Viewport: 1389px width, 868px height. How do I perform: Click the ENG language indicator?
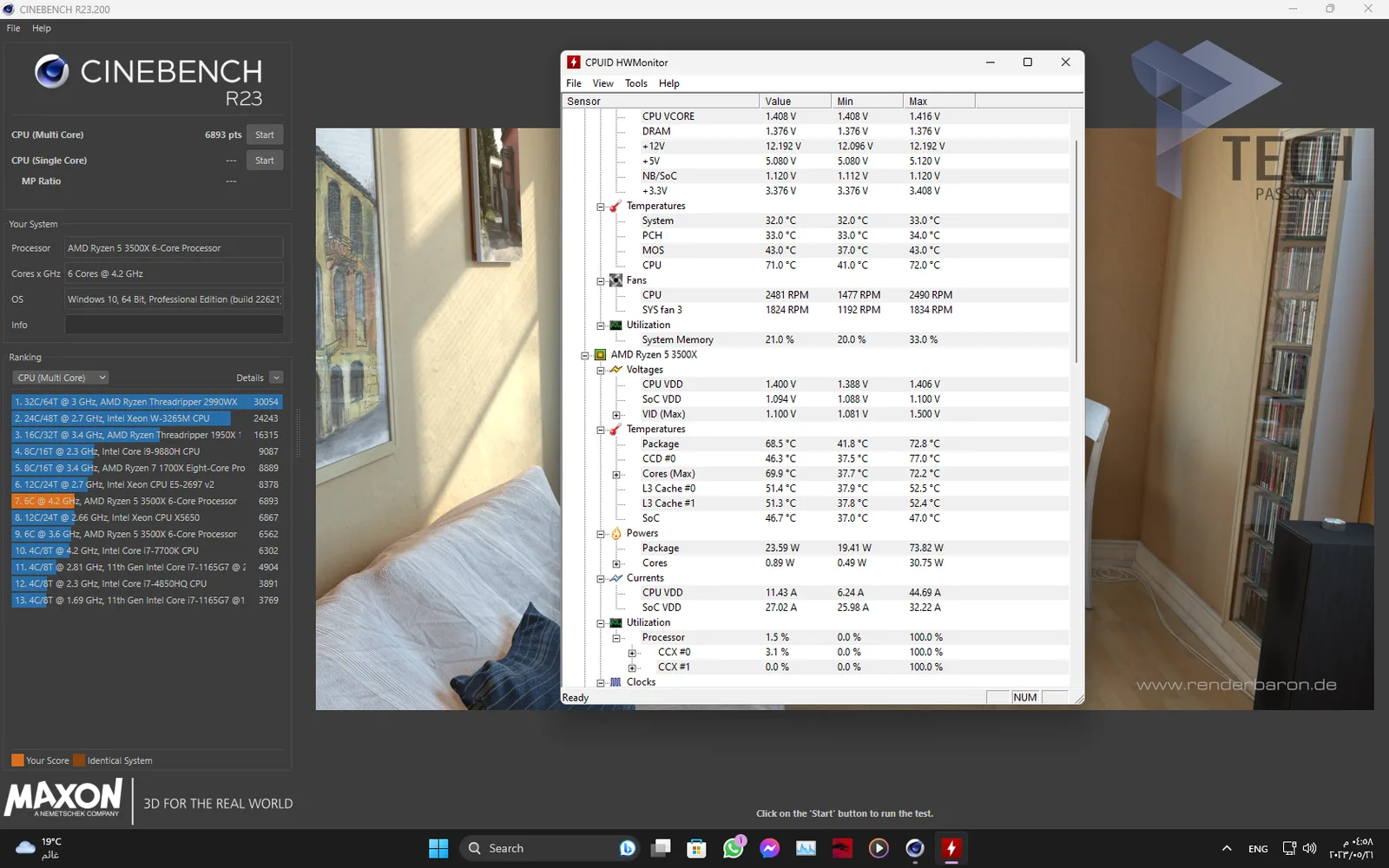pyautogui.click(x=1258, y=849)
